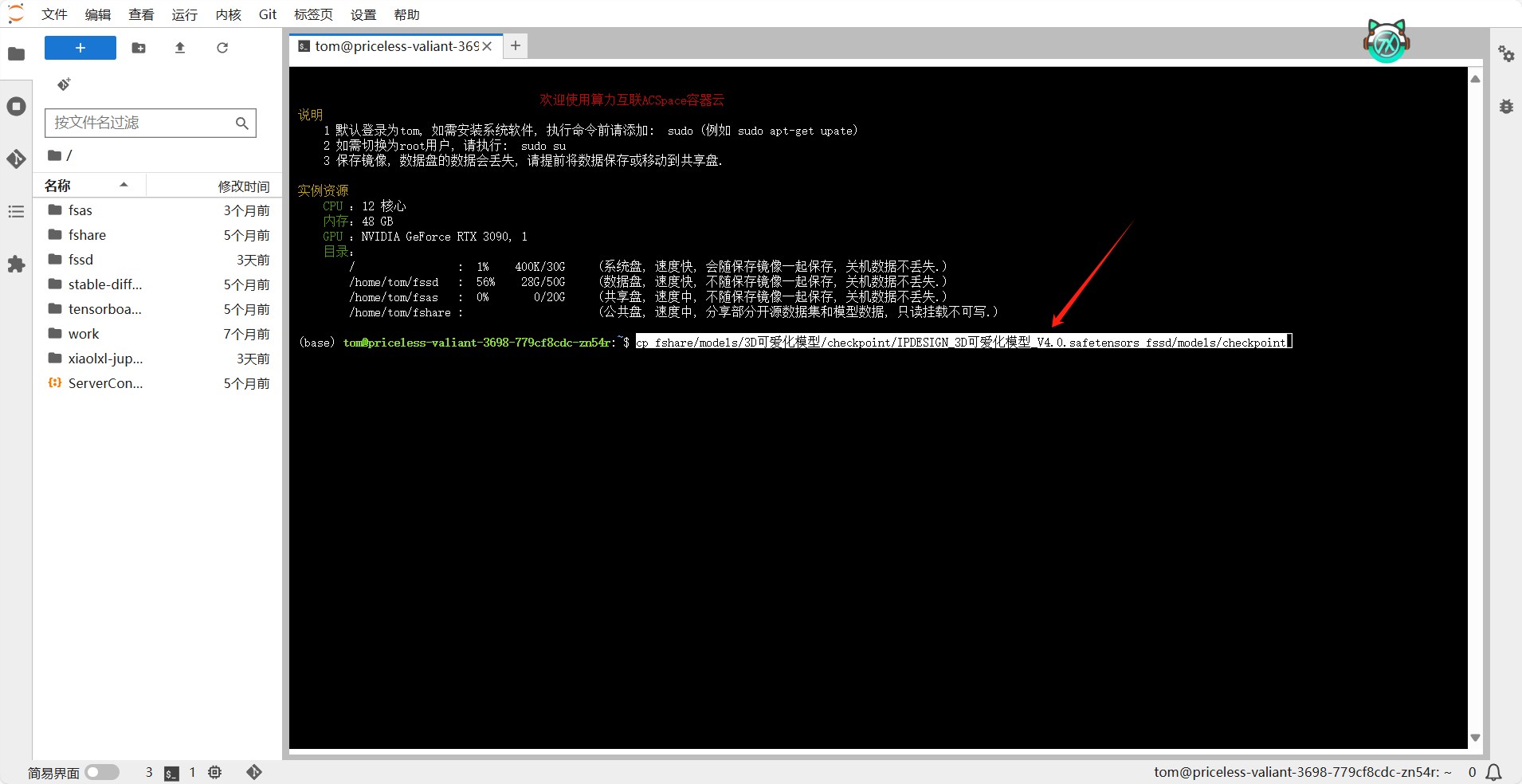Open the 查看 menu
Screen dimensions: 1522x784
(141, 14)
